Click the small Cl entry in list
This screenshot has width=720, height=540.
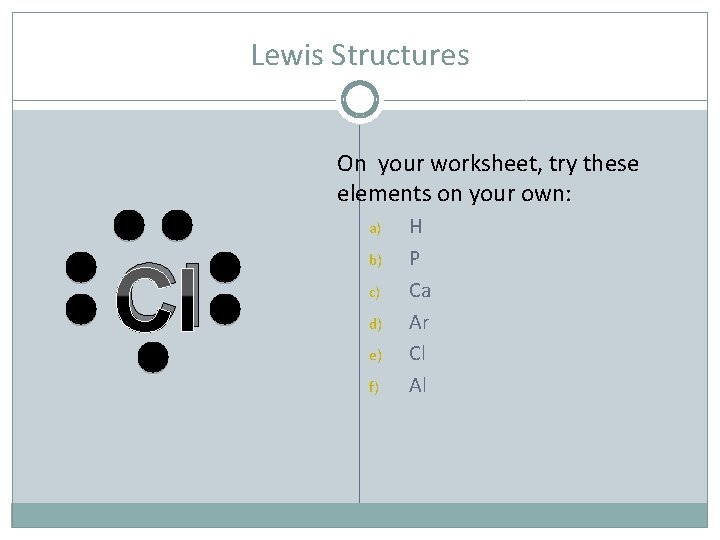point(418,353)
